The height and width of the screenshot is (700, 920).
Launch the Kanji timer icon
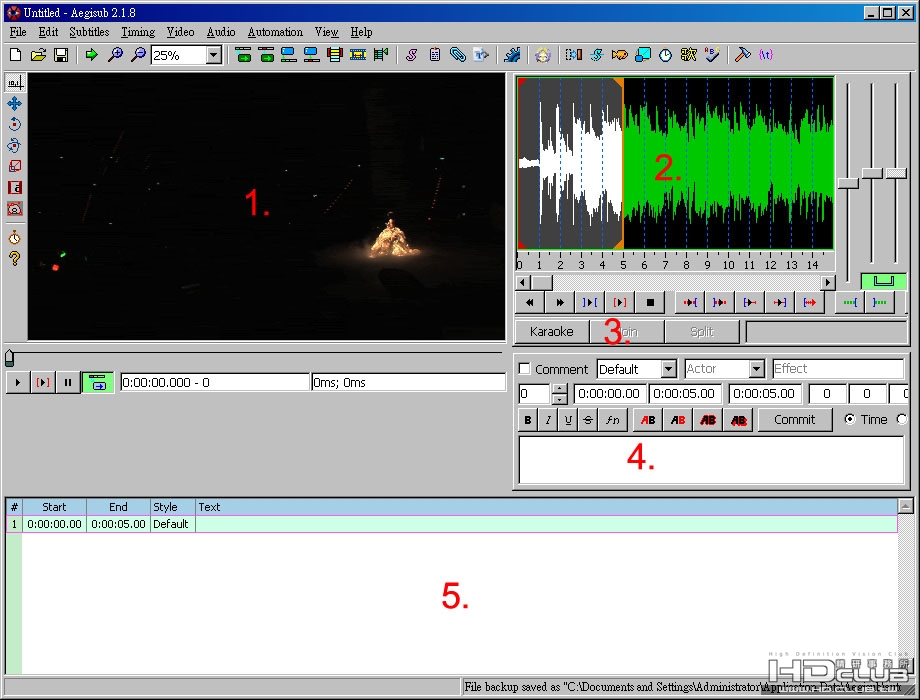click(688, 55)
